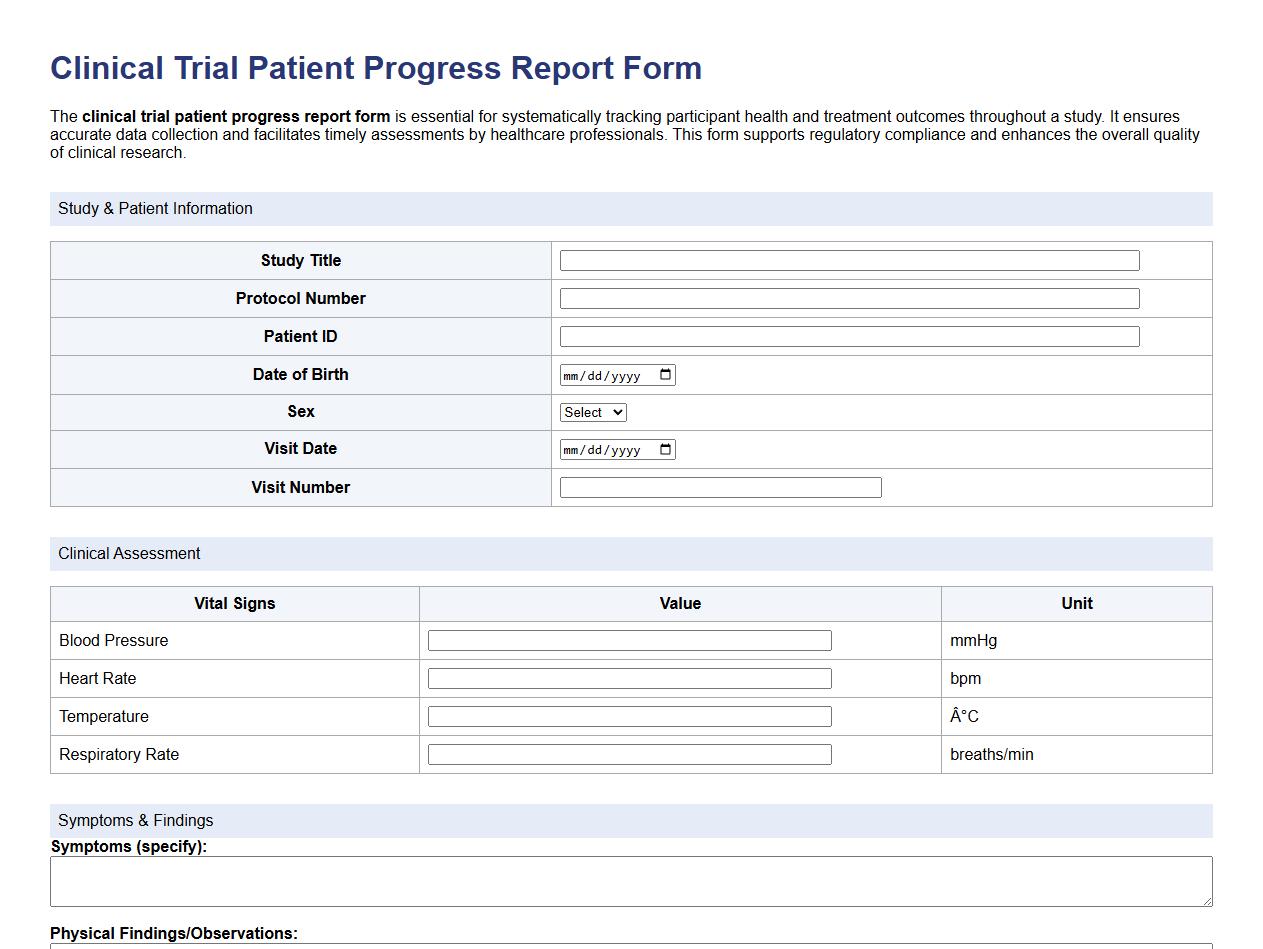
Task: Click the Visit Date date field
Action: point(605,449)
